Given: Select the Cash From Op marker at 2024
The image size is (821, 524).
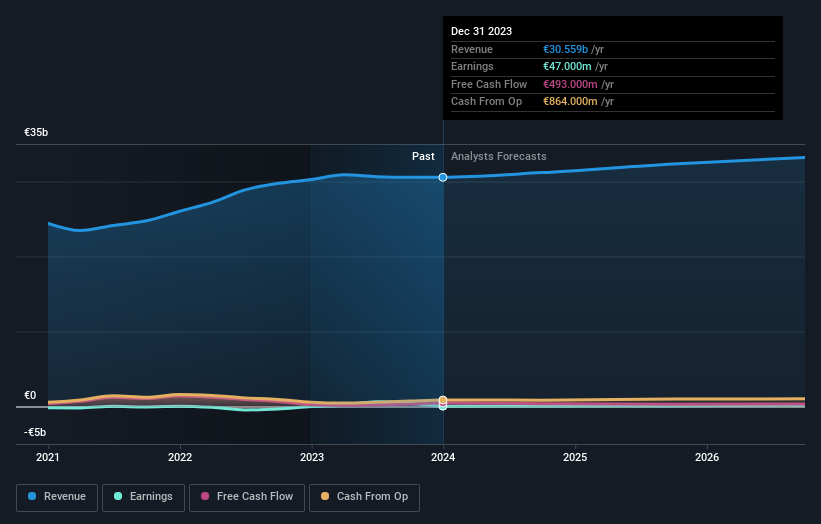Looking at the screenshot, I should coord(443,400).
